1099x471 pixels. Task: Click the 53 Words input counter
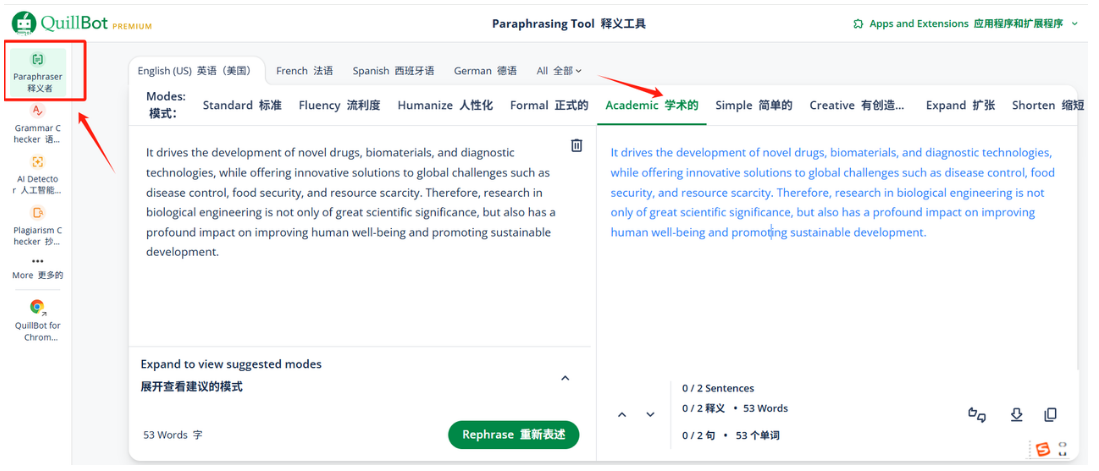click(172, 435)
